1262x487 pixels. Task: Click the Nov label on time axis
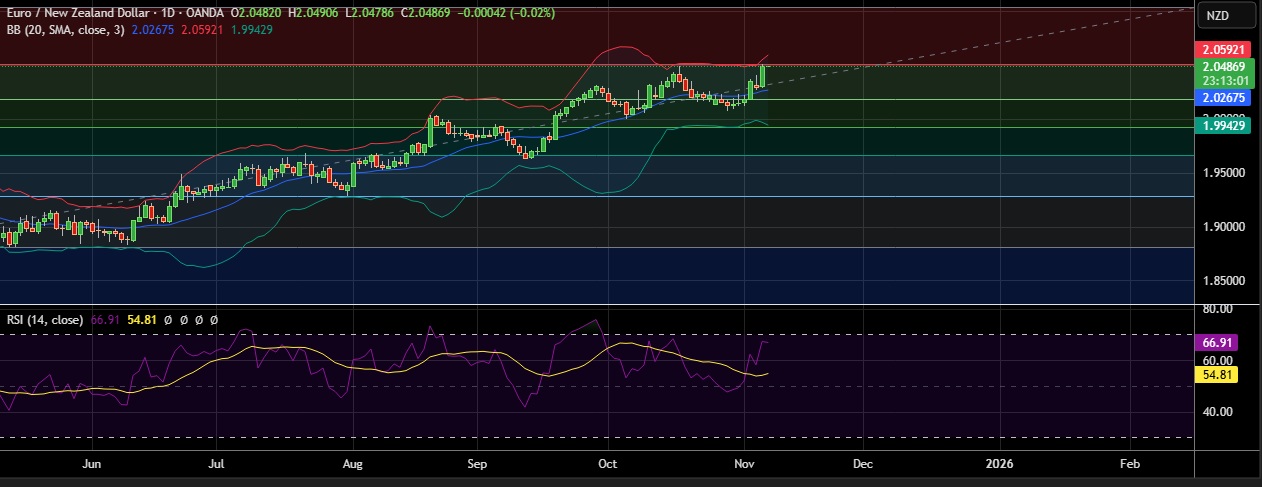(744, 464)
